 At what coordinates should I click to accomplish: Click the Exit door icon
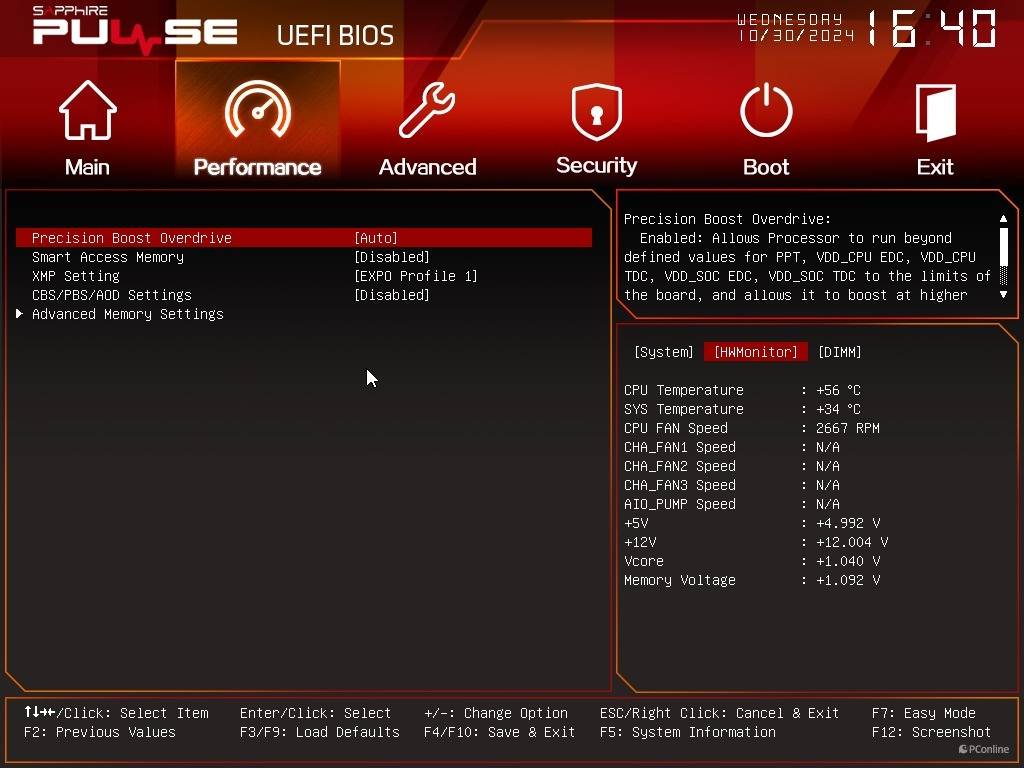point(935,112)
